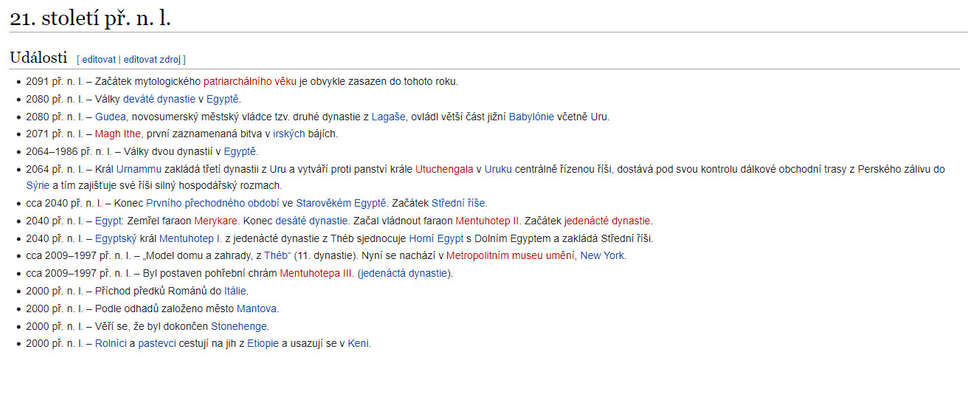The width and height of the screenshot is (968, 400).
Task: Click 'Uru' link in the Gudea row
Action: tap(599, 117)
